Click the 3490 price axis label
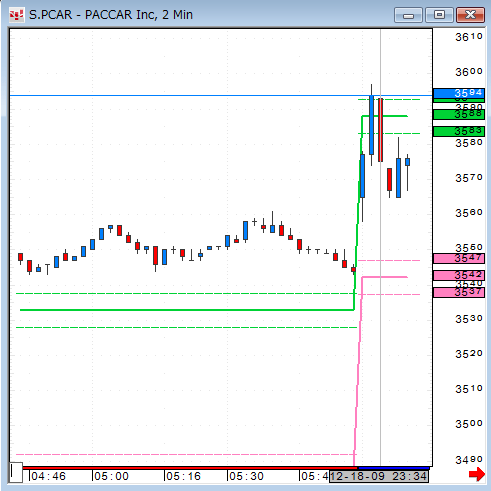This screenshot has width=491, height=491. click(469, 460)
